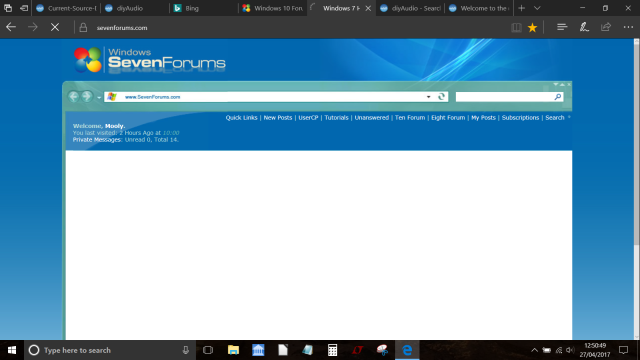Viewport: 640px width, 360px height.
Task: Open New Posts link
Action: pos(278,118)
